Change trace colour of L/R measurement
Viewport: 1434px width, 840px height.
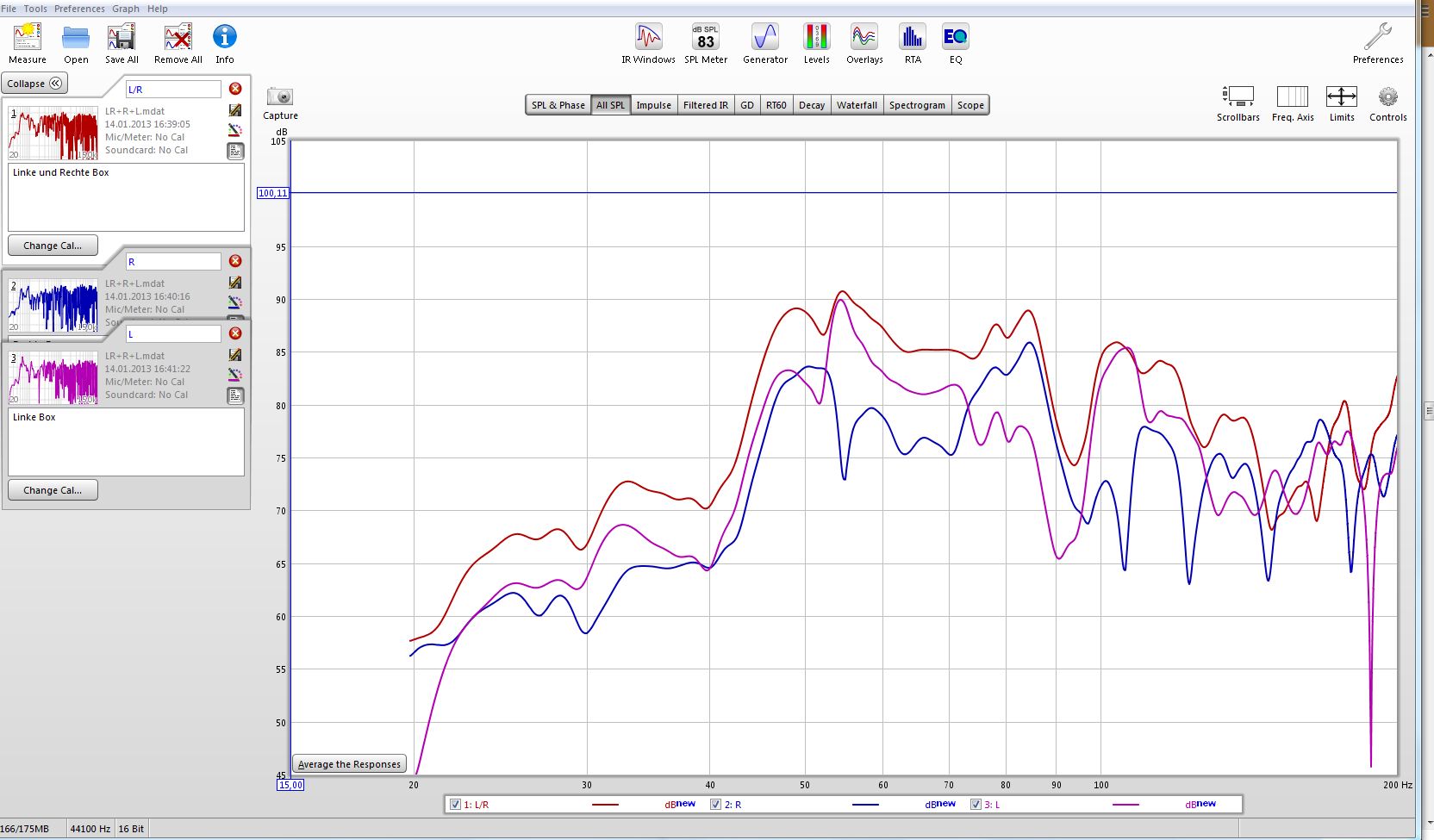pos(235,130)
